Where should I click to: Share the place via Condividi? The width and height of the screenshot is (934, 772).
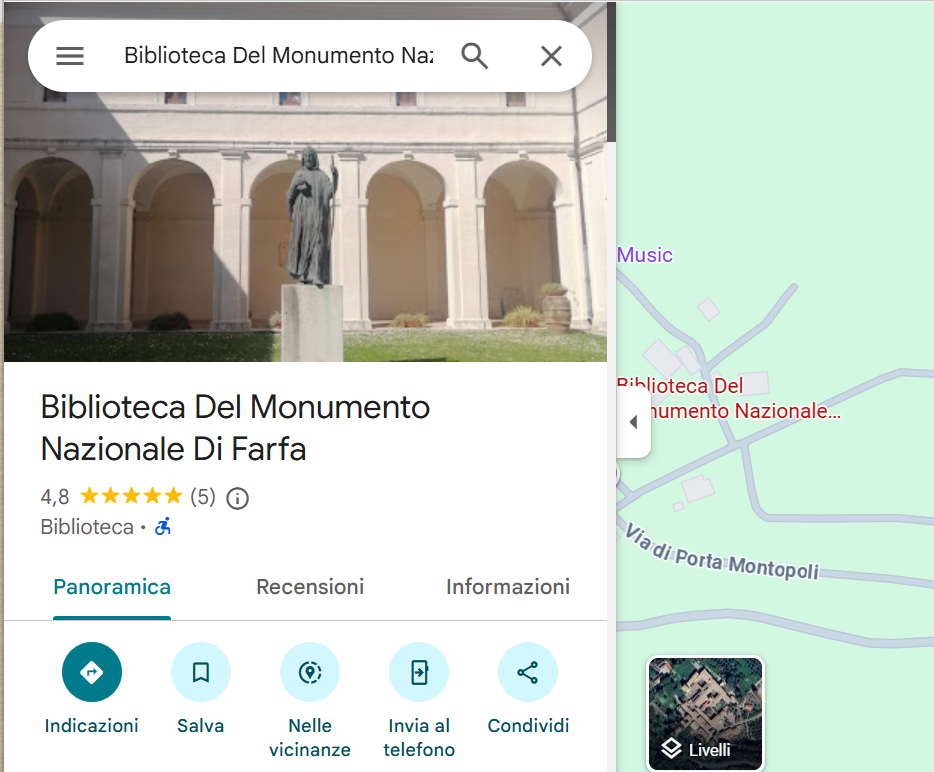pyautogui.click(x=528, y=672)
